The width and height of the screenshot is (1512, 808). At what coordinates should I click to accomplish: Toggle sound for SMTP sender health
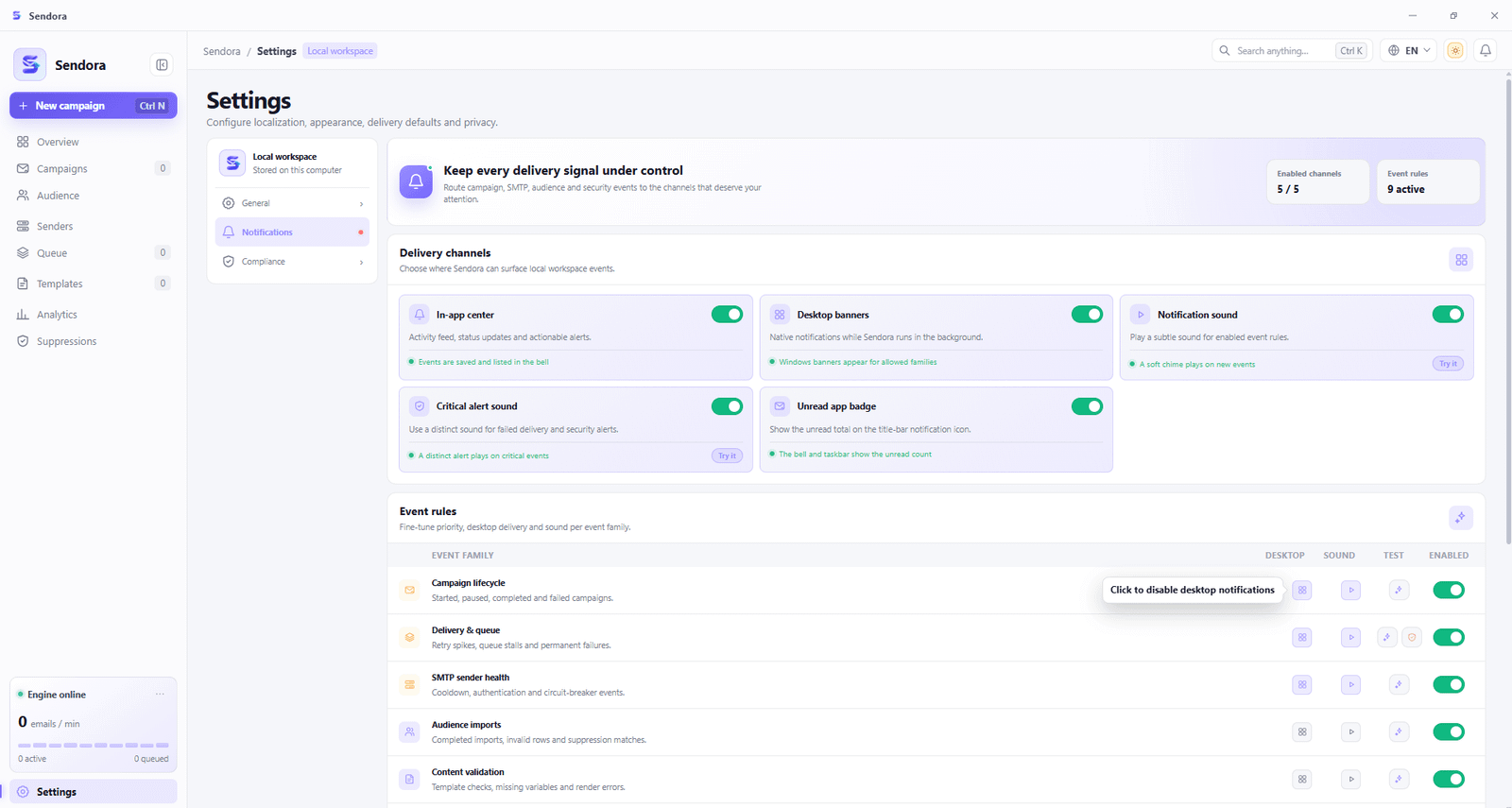[1351, 684]
